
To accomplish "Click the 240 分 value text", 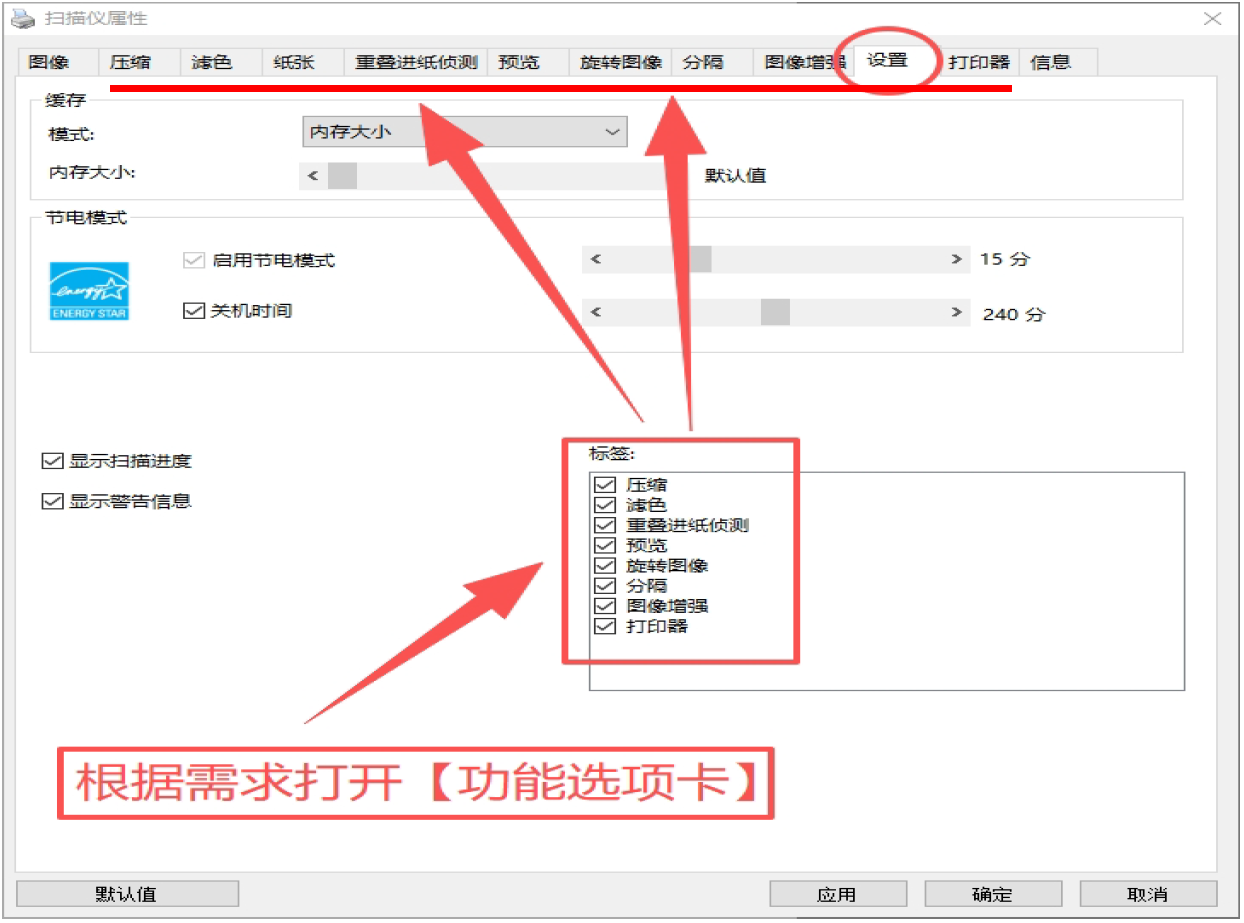I will click(x=1014, y=314).
